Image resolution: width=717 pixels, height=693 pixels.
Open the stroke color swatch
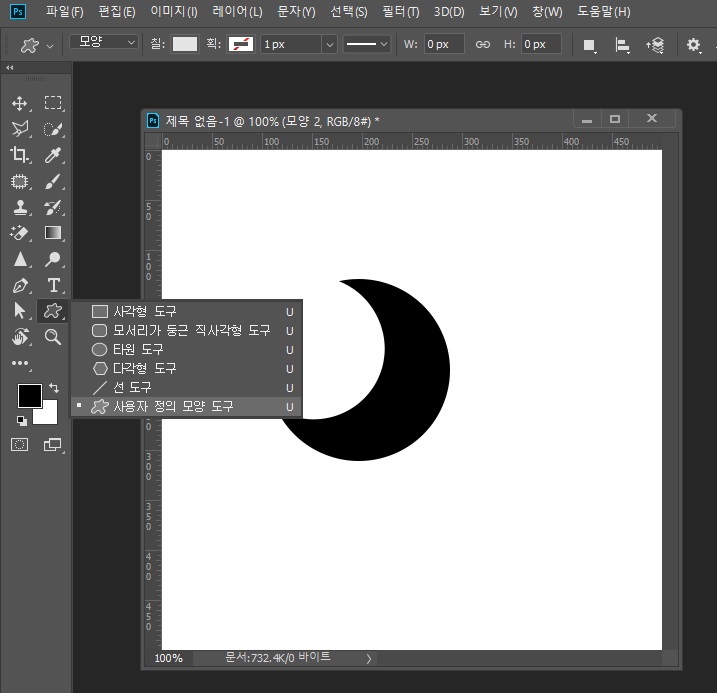pyautogui.click(x=241, y=44)
